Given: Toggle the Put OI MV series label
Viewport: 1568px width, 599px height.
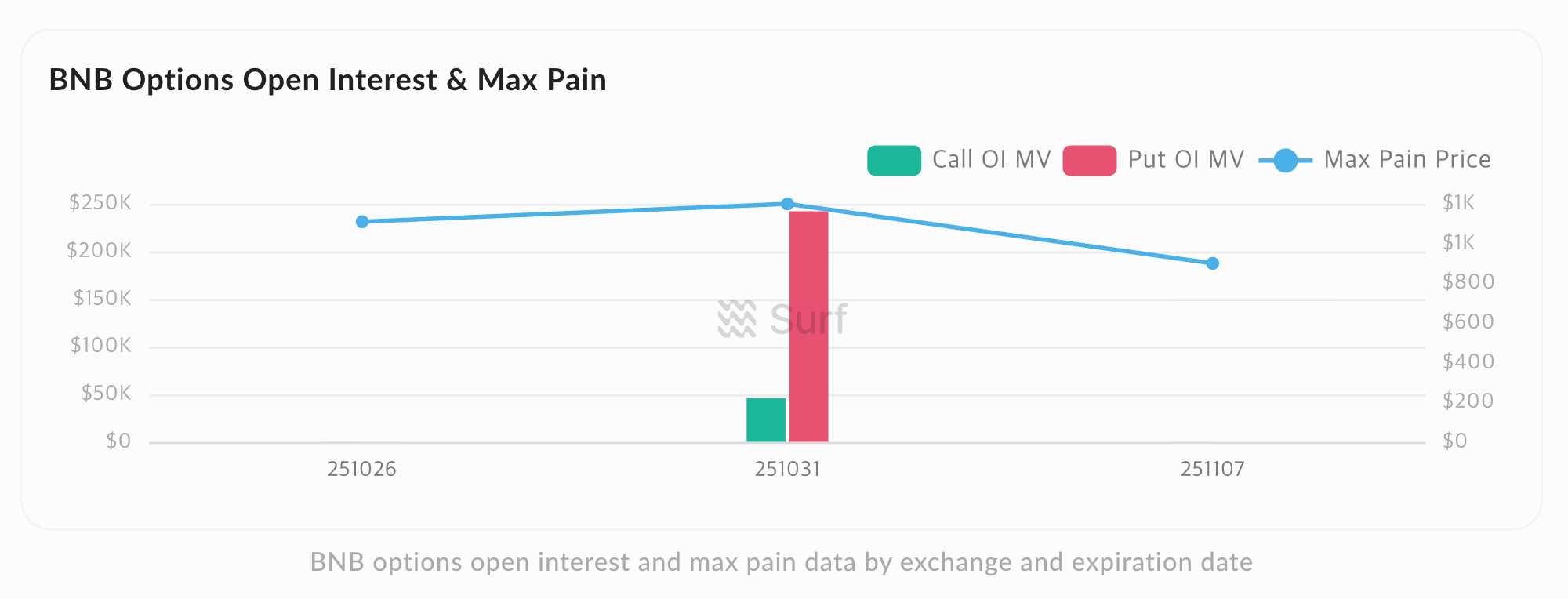Looking at the screenshot, I should [x=1185, y=160].
